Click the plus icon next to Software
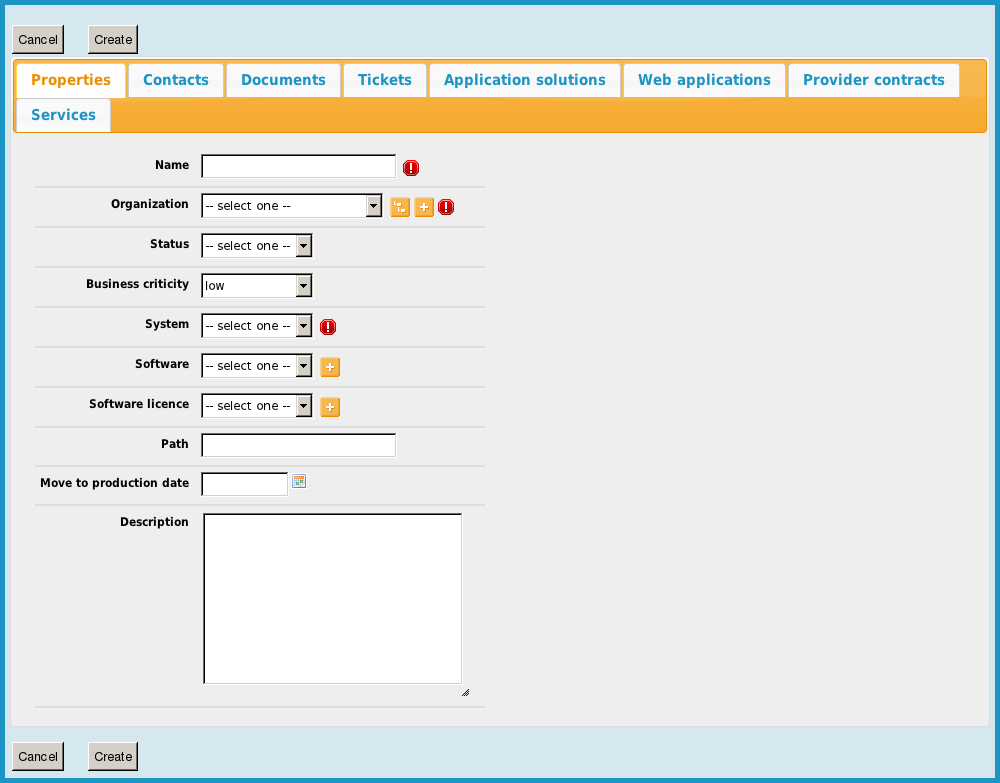 pos(330,367)
